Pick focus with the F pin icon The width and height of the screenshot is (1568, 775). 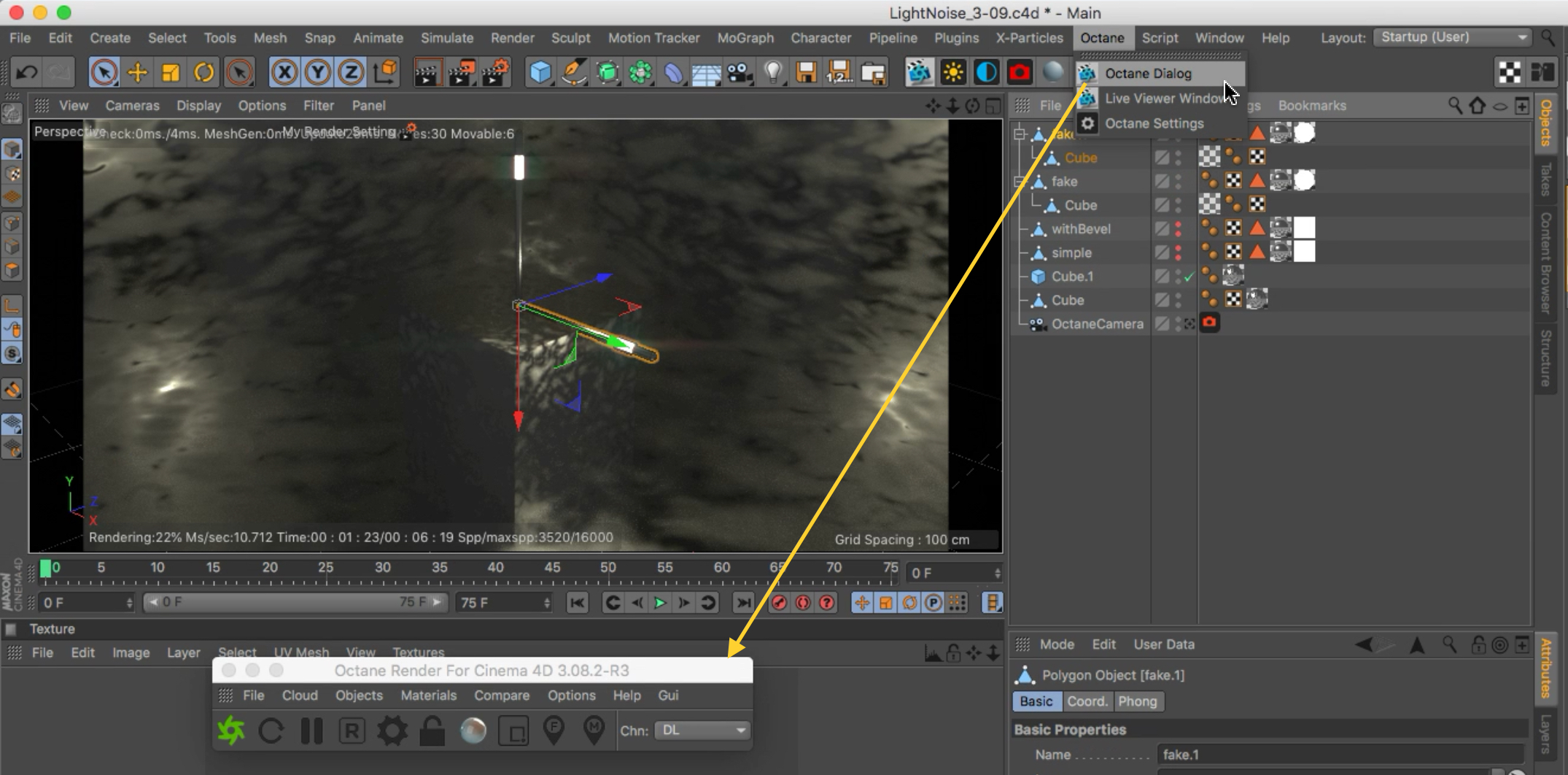pos(554,730)
